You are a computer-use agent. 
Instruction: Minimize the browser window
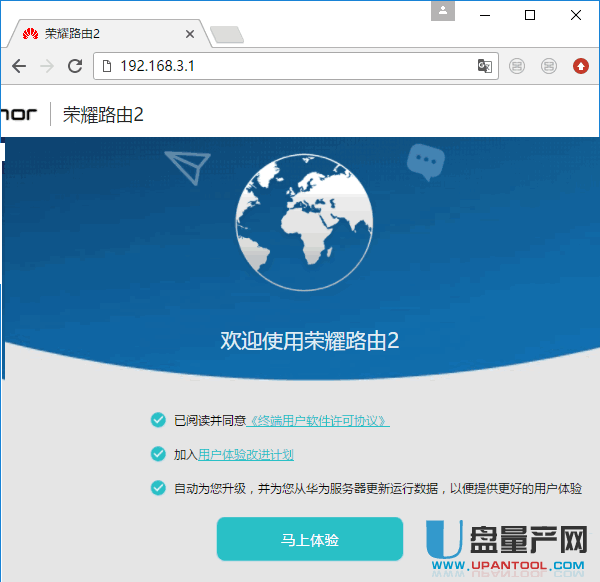coord(485,15)
